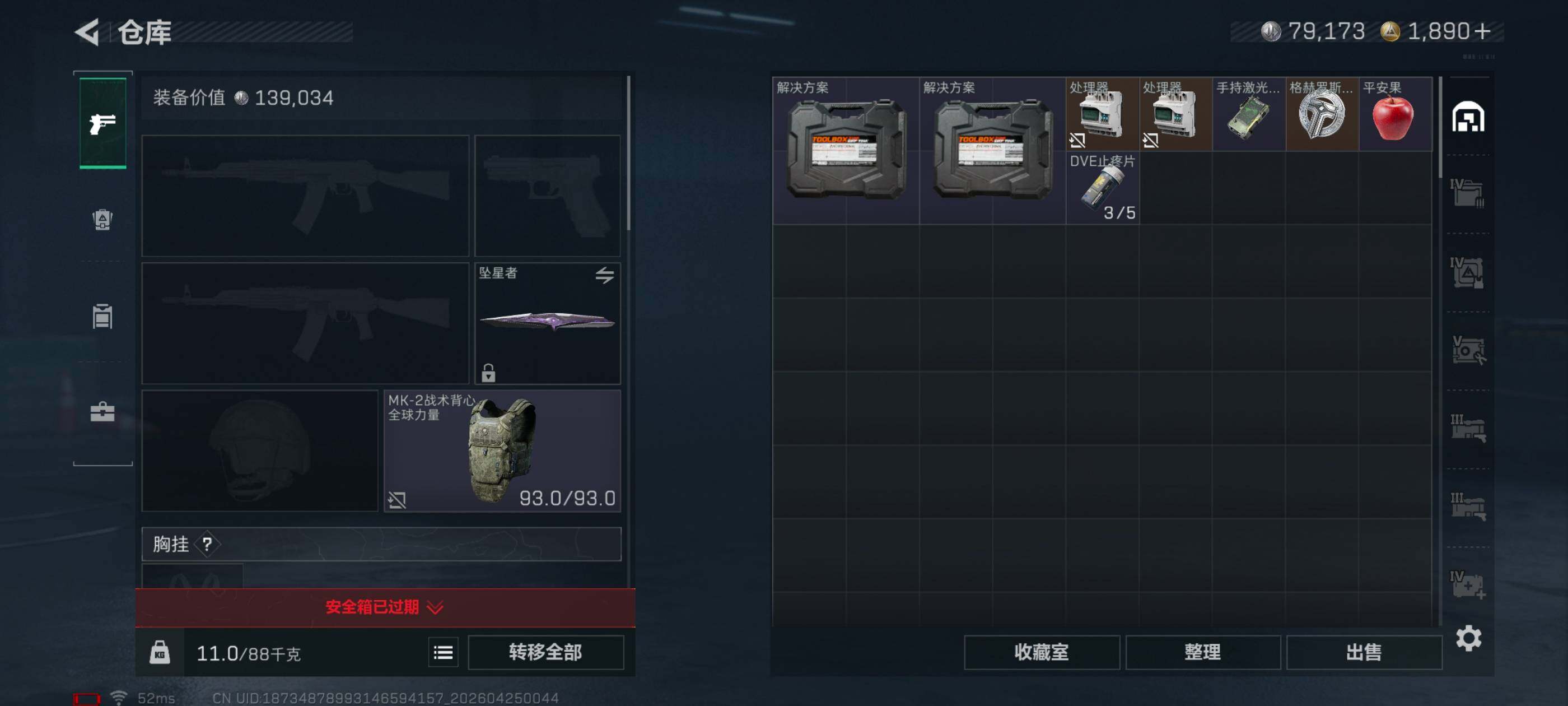Add currency with the plus sign beside 1,890
The height and width of the screenshot is (706, 1568).
(1483, 31)
